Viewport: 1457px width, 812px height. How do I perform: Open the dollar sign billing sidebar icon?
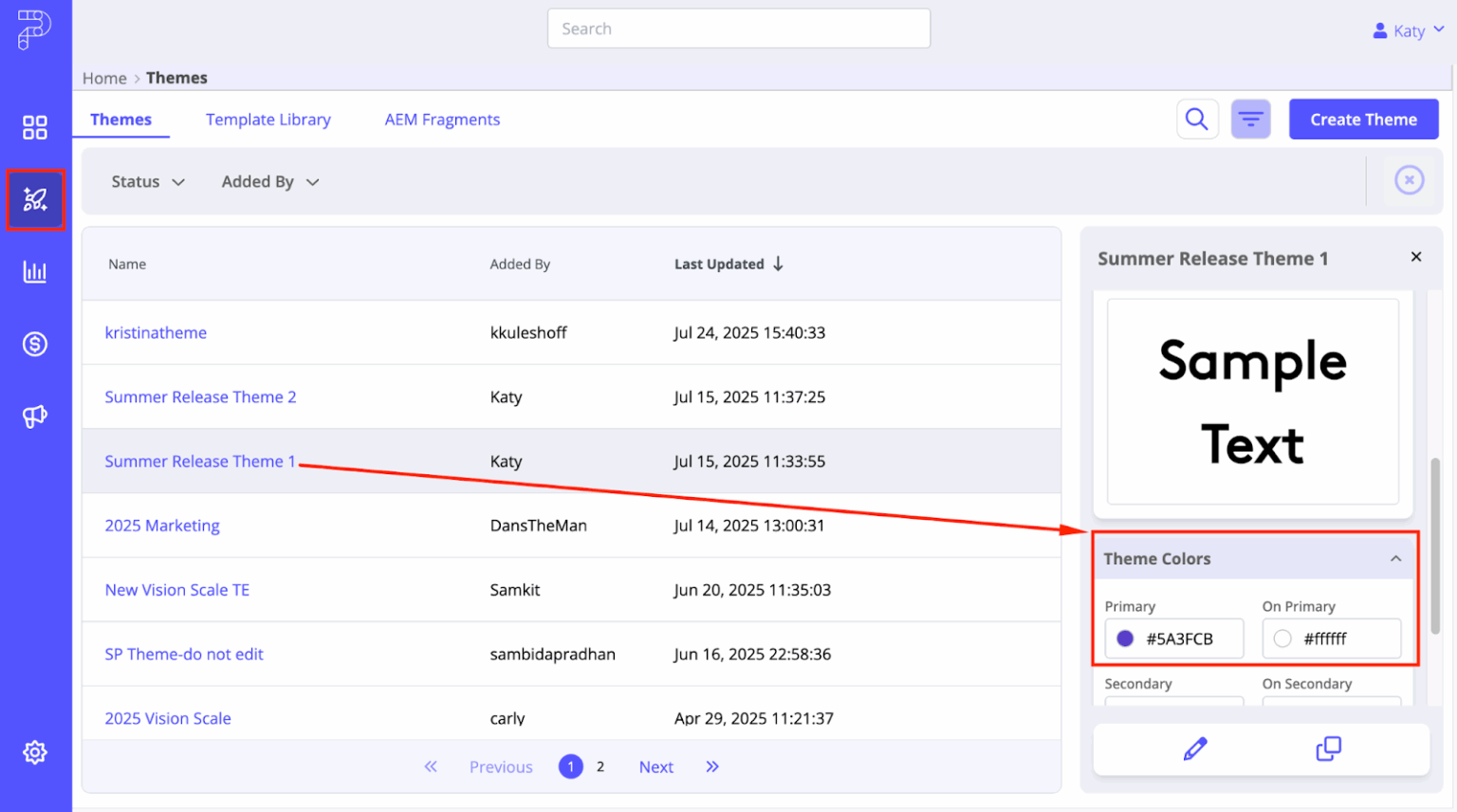pos(35,343)
